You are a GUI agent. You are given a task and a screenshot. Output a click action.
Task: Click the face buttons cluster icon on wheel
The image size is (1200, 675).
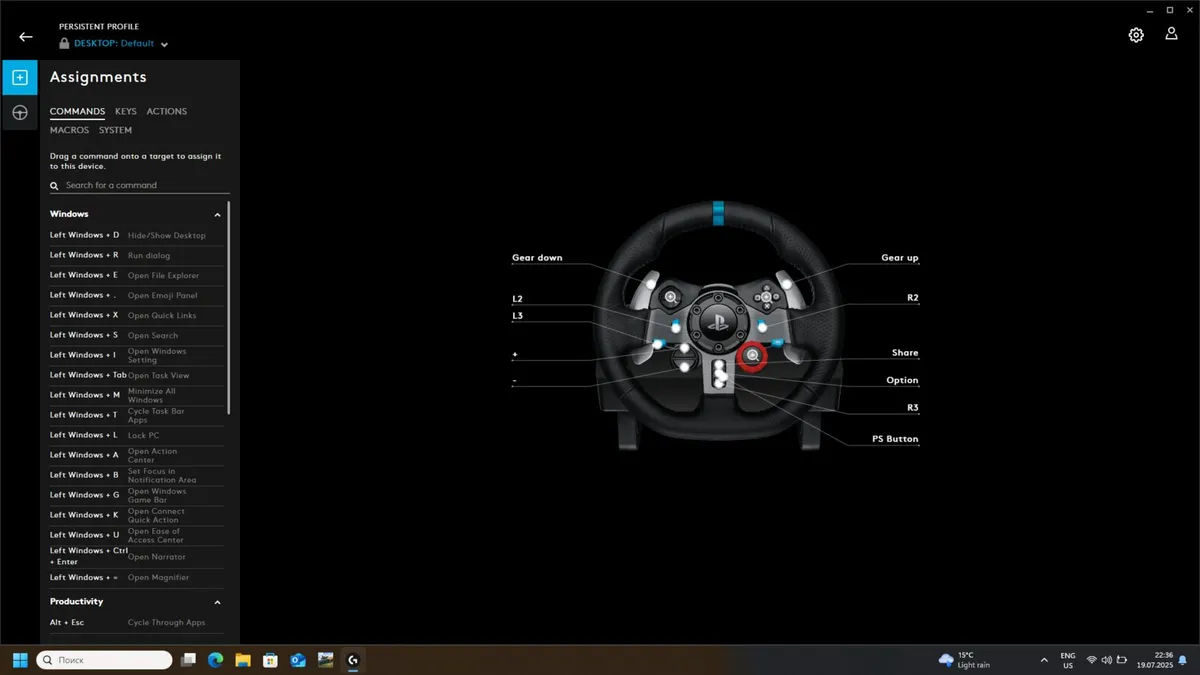coord(767,297)
